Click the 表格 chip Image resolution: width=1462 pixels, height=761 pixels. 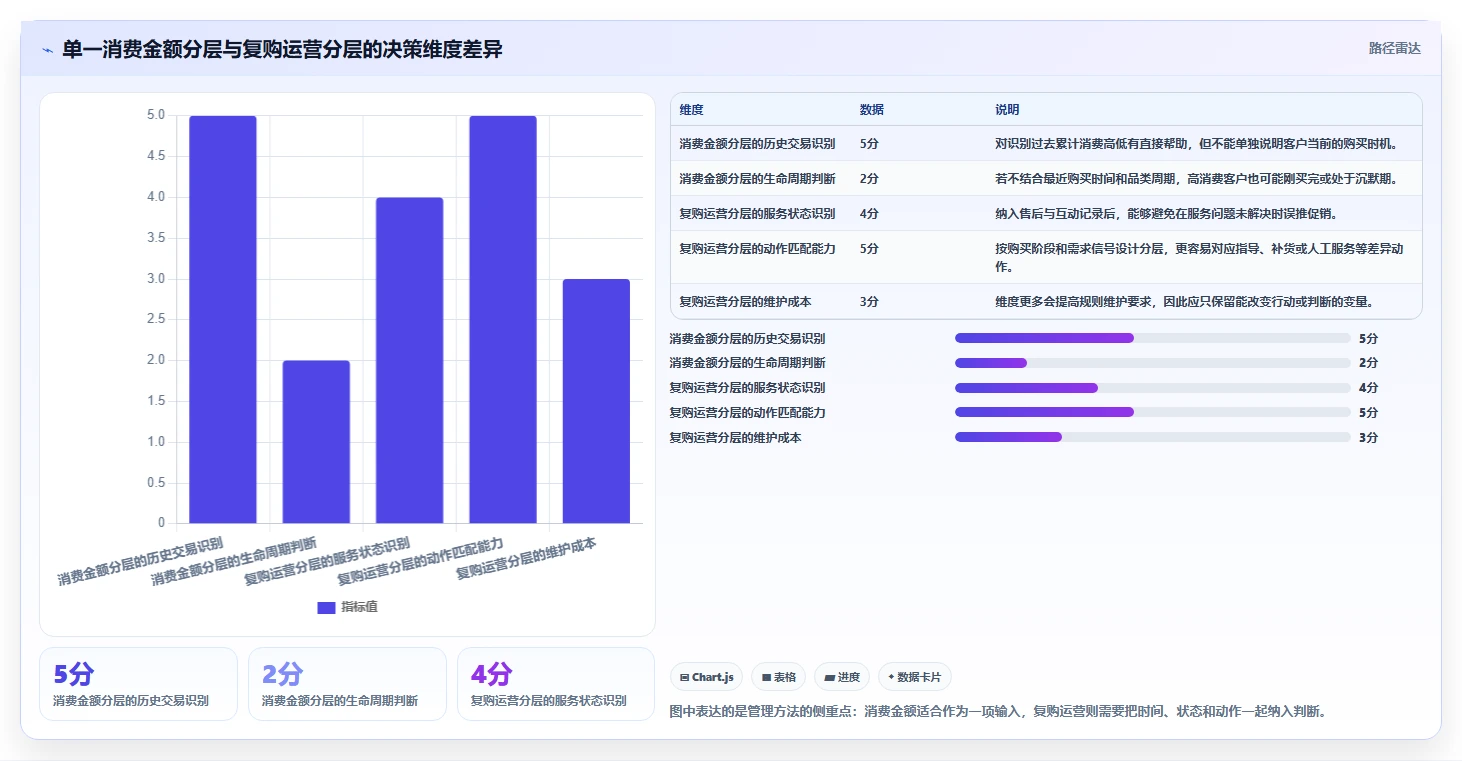point(779,677)
